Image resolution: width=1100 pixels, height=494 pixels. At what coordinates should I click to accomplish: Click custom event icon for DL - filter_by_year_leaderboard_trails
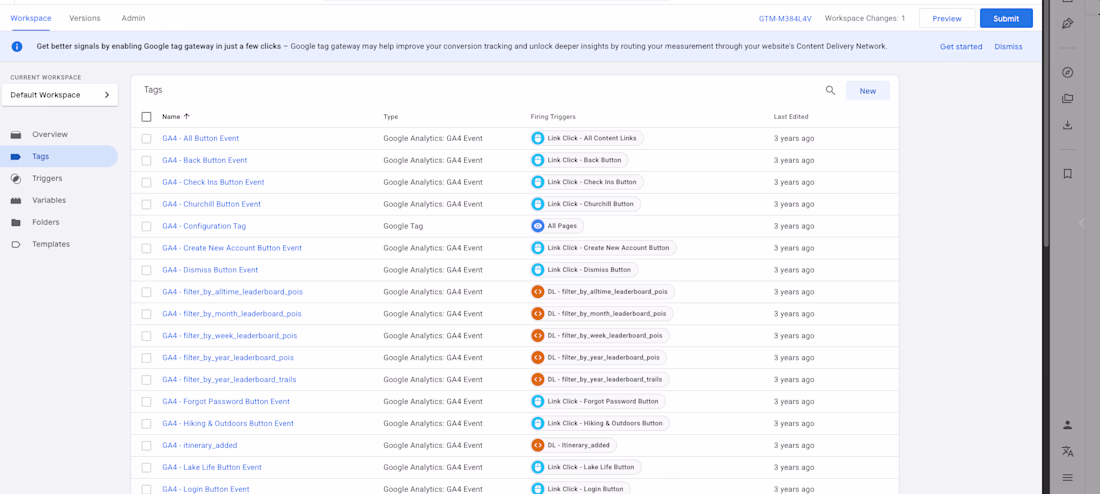pos(538,379)
